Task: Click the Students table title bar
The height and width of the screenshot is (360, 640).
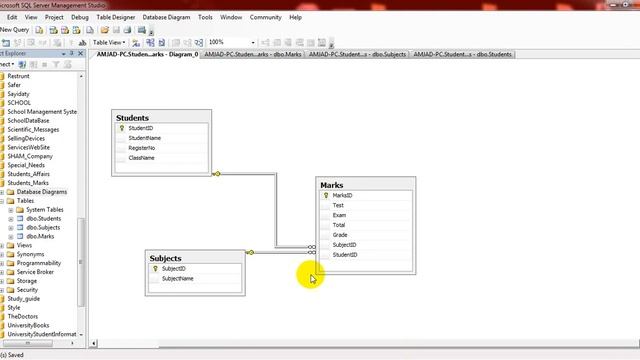Action: pyautogui.click(x=162, y=118)
